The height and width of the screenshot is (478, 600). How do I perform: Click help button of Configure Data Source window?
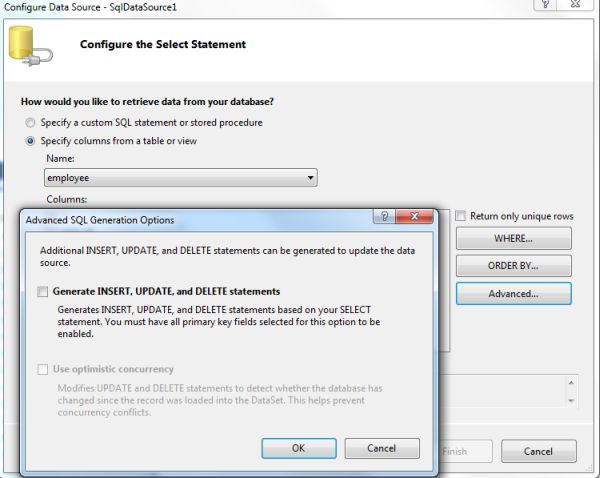coord(545,5)
